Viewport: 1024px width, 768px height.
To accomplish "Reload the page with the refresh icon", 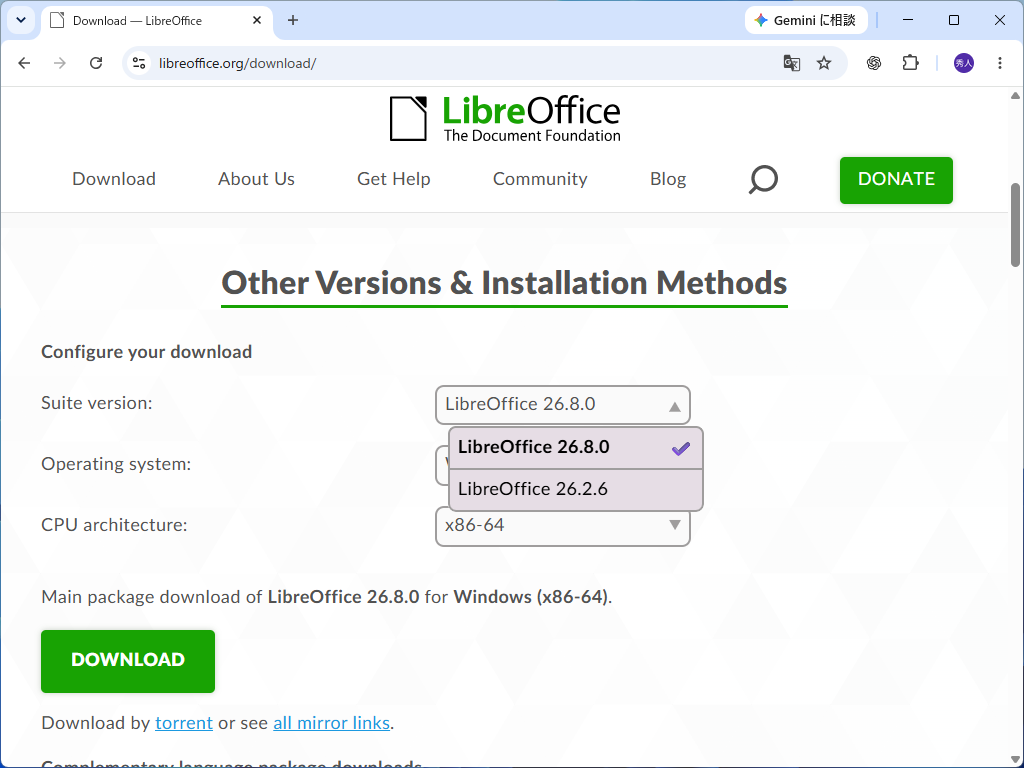I will point(96,63).
